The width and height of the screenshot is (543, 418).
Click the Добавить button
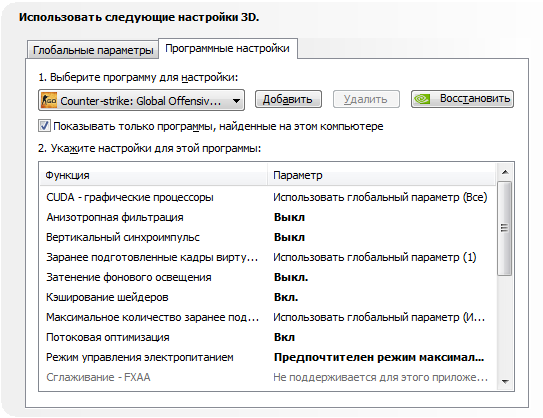tap(288, 99)
